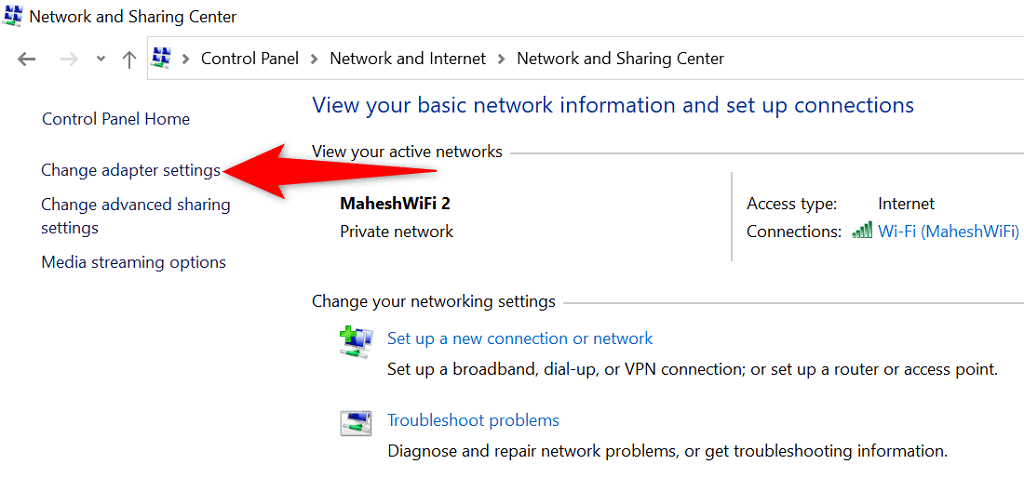
Task: Open Control Panel Home
Action: coord(116,119)
